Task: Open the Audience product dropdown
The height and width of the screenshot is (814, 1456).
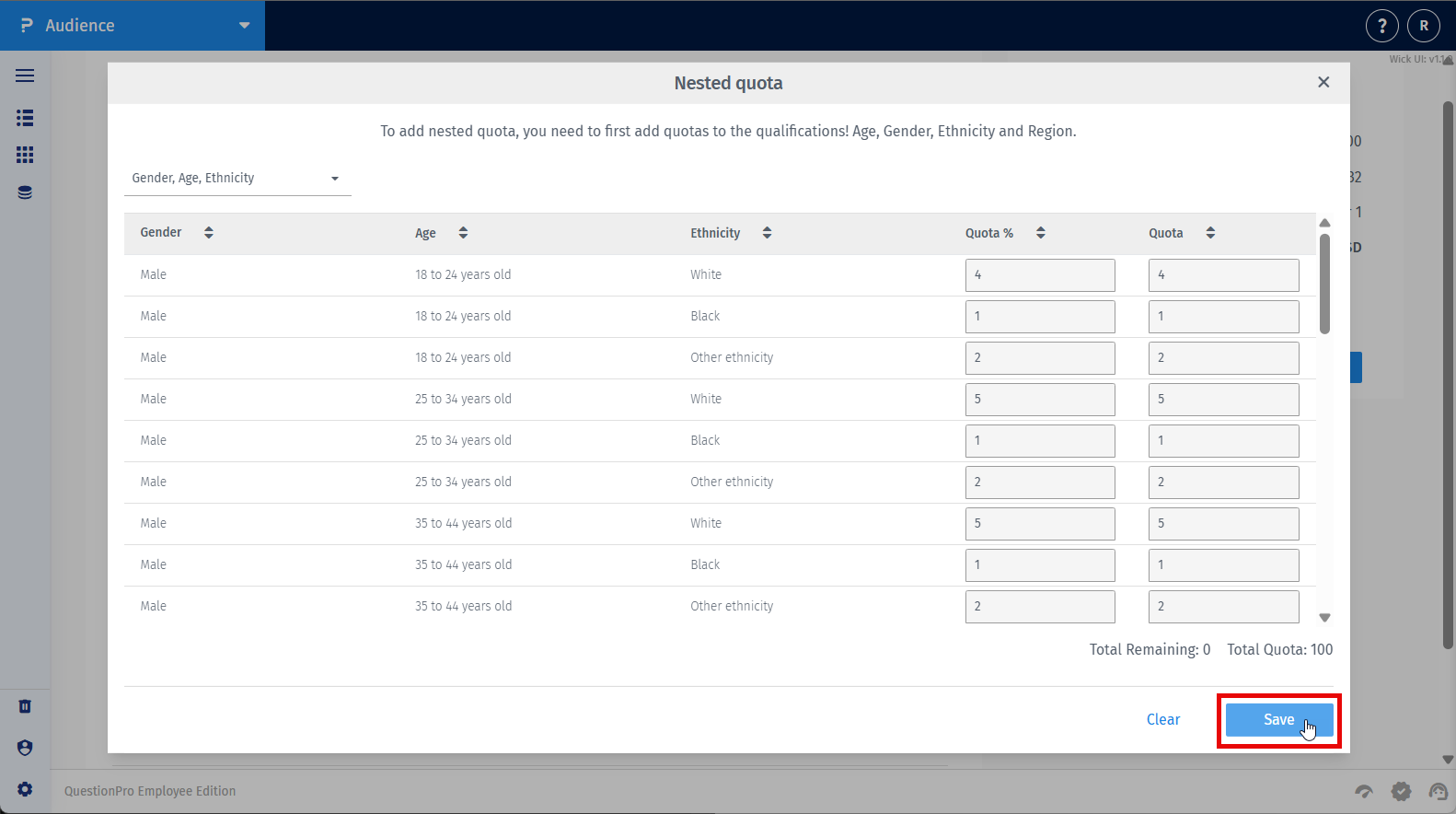Action: [x=133, y=26]
